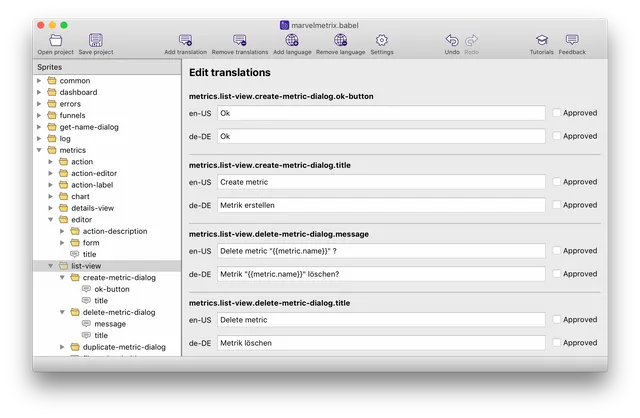The image size is (640, 418).
Task: Click the Remove translations icon
Action: click(x=240, y=40)
